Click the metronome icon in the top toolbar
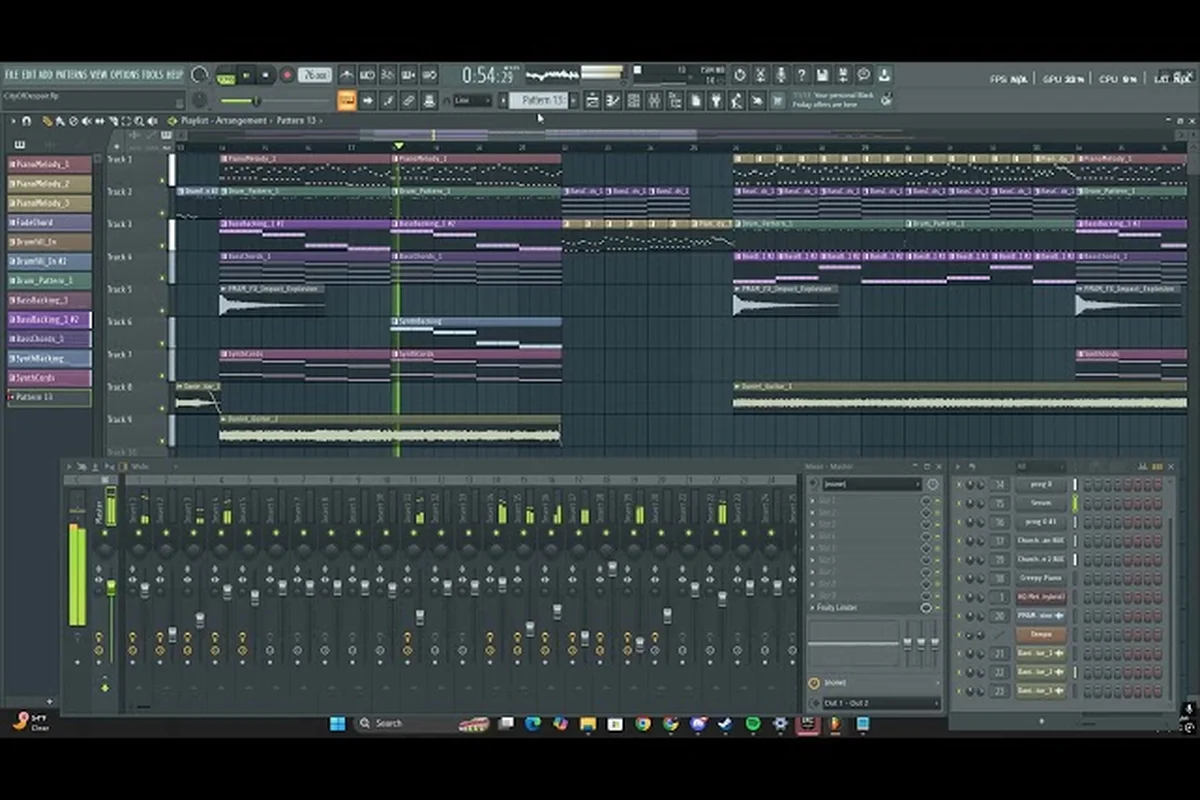1200x800 pixels. point(346,75)
